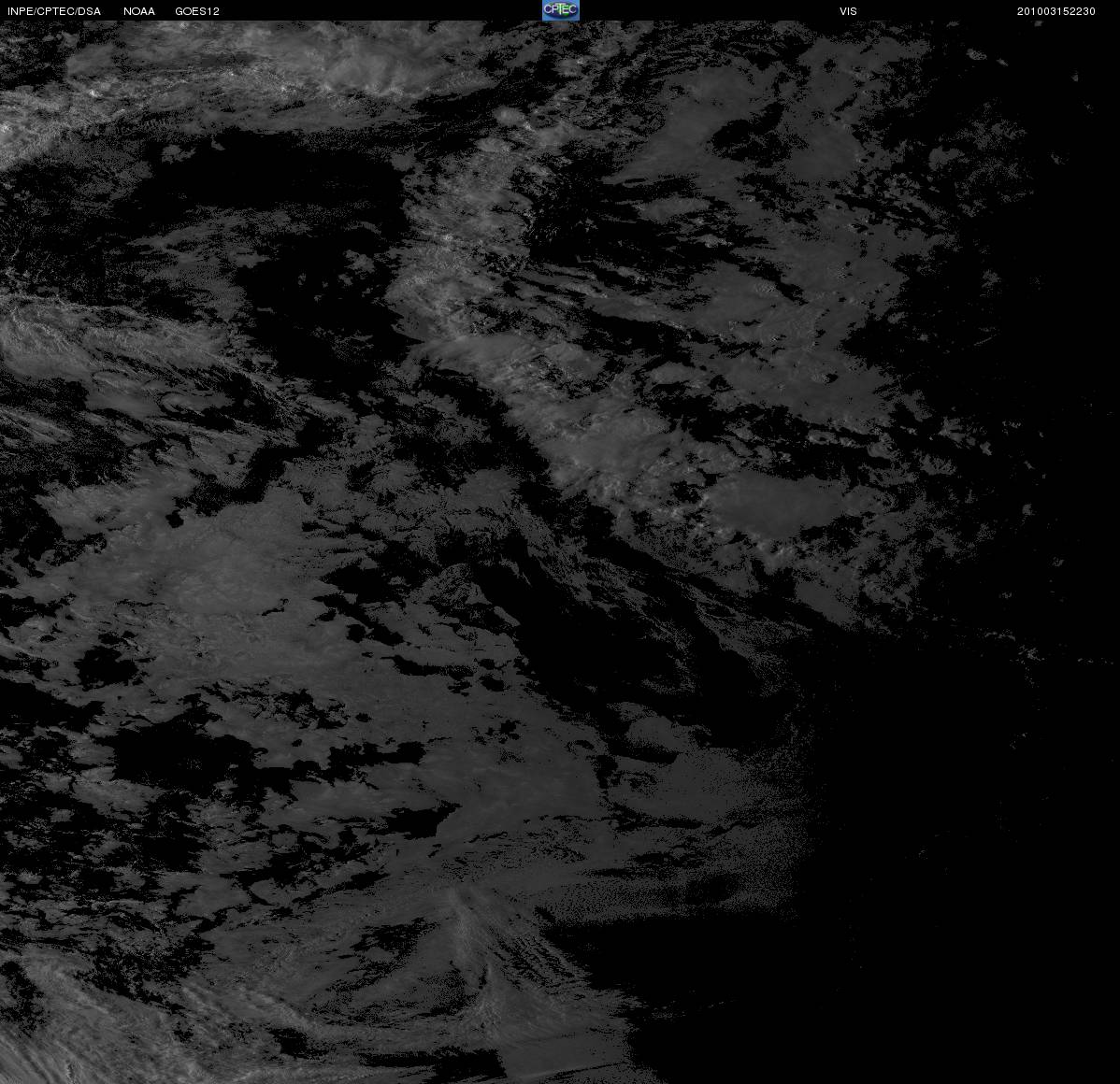Click the NOAA label in header

point(139,11)
